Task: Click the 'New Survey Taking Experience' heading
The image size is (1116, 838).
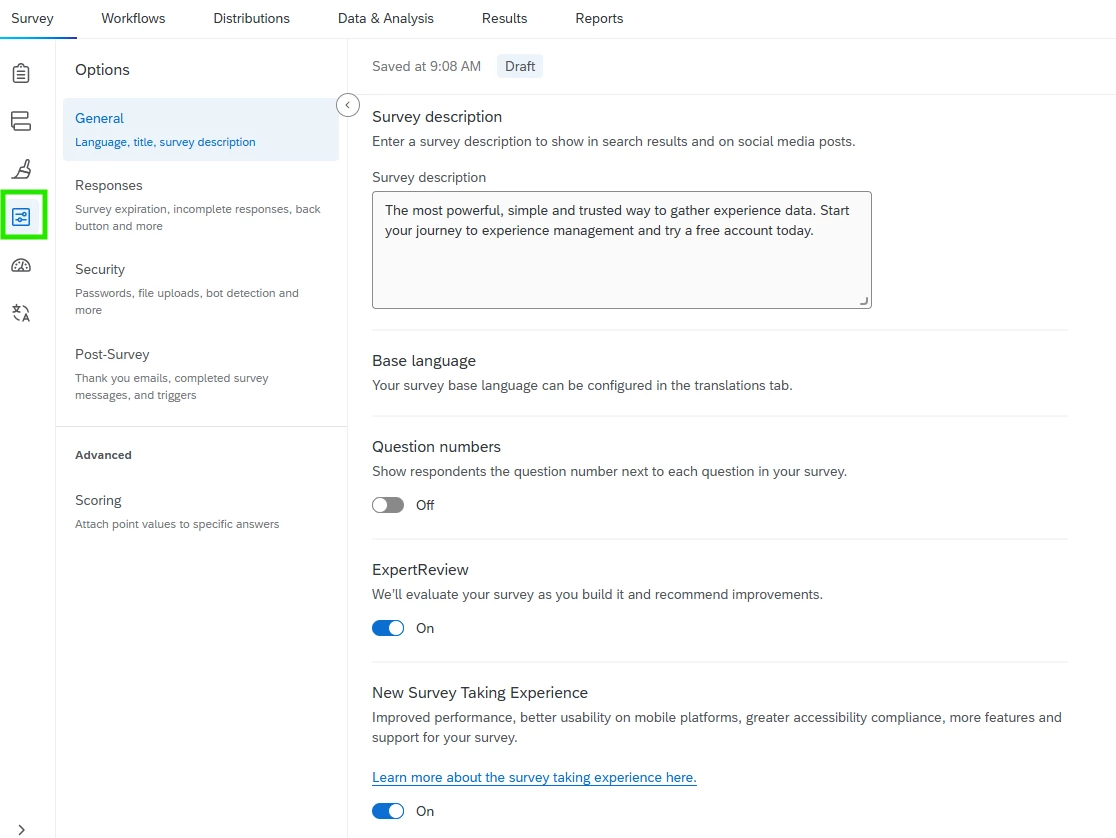Action: (x=480, y=693)
